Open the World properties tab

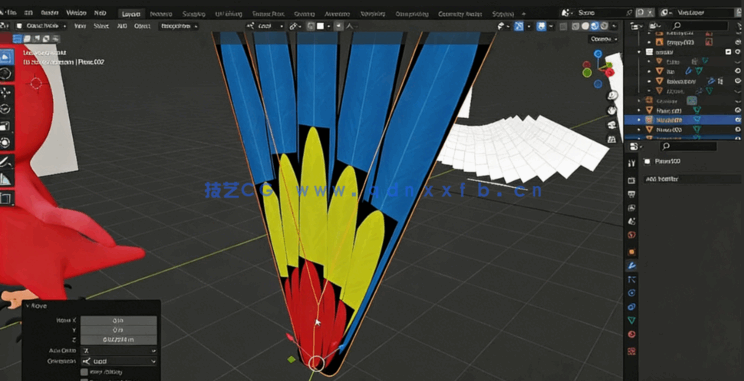(x=632, y=234)
